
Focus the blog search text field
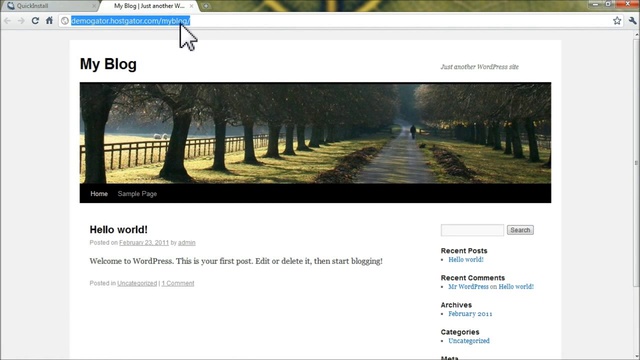pyautogui.click(x=472, y=230)
